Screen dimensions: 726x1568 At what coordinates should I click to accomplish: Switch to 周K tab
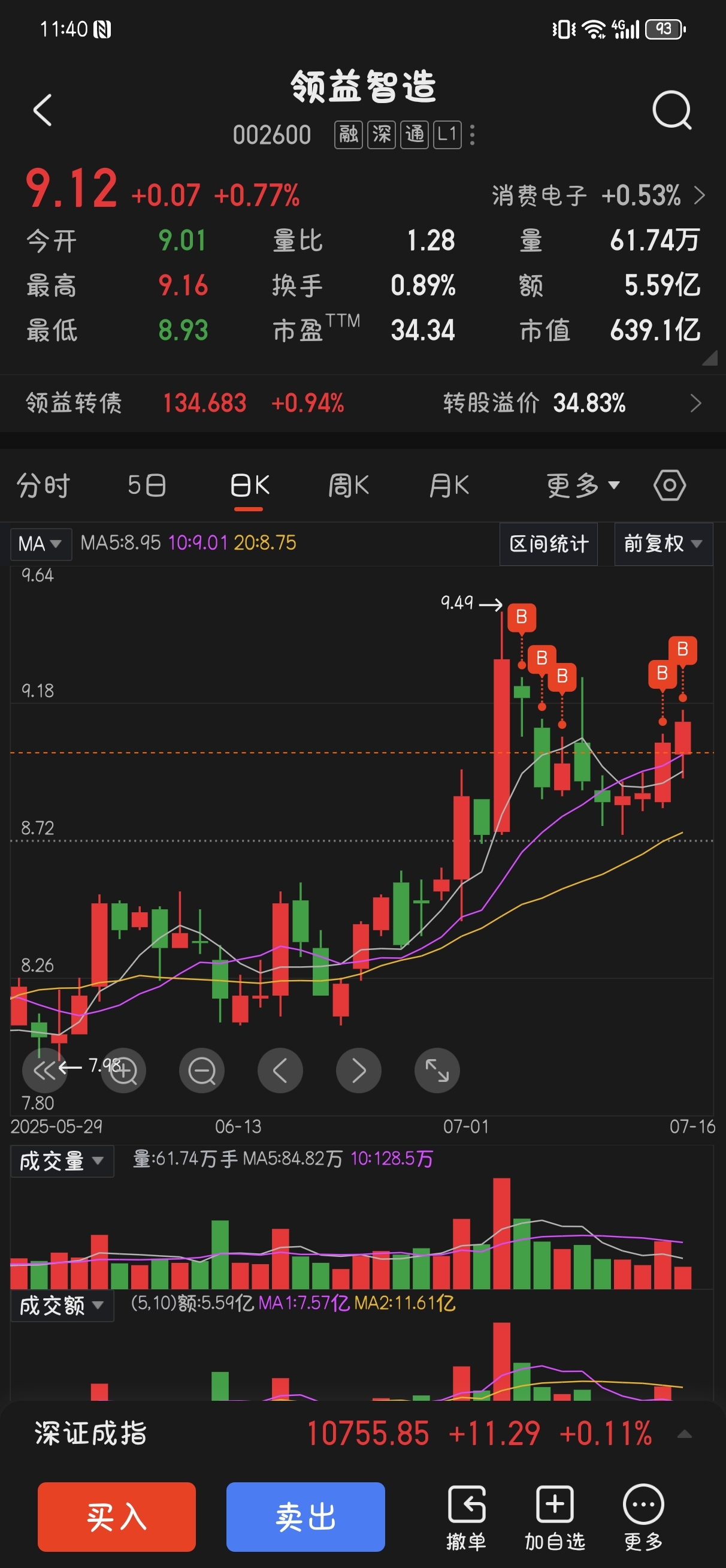[348, 485]
